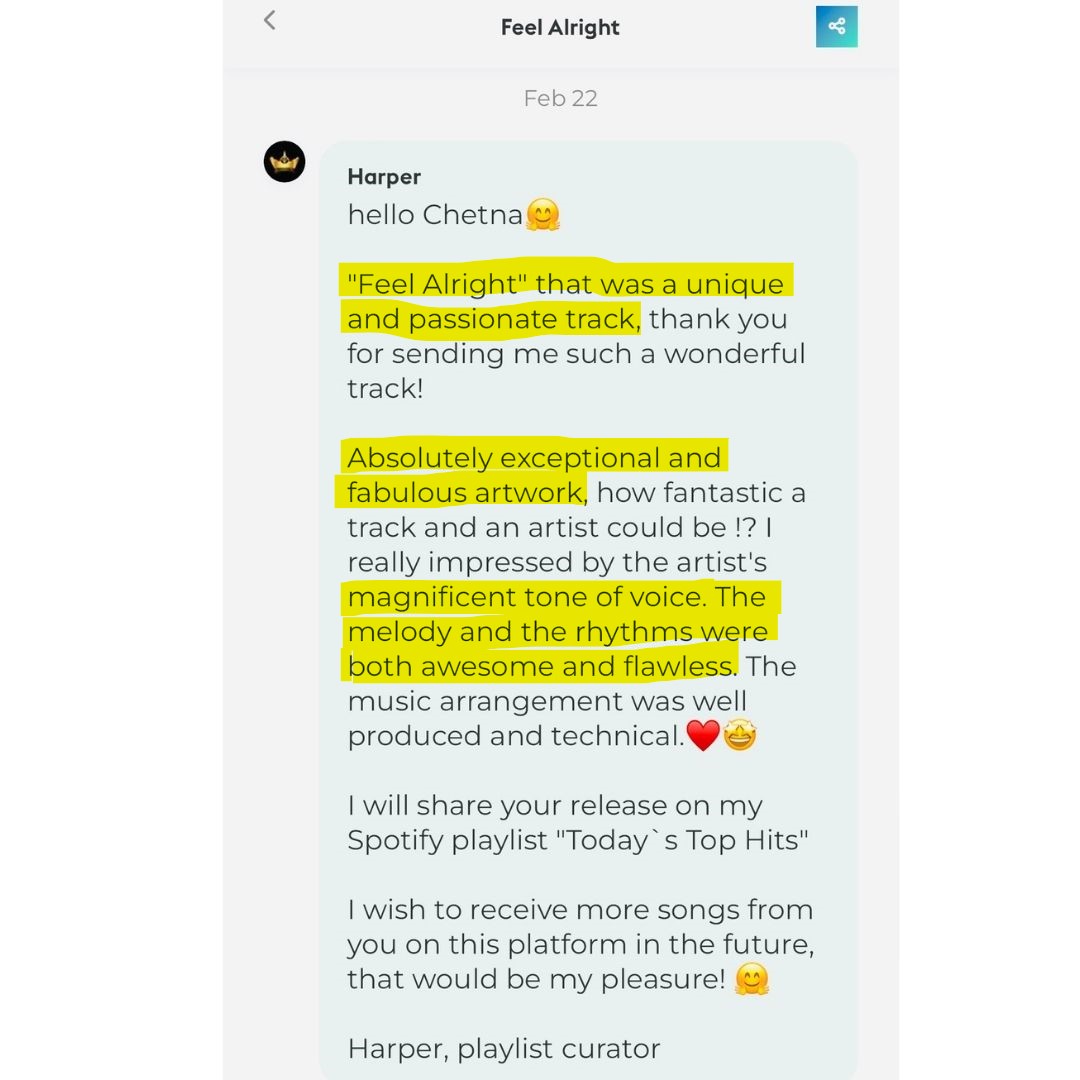This screenshot has height=1080, width=1080.
Task: Tap the 'Harper, playlist curator' signature
Action: point(503,1049)
